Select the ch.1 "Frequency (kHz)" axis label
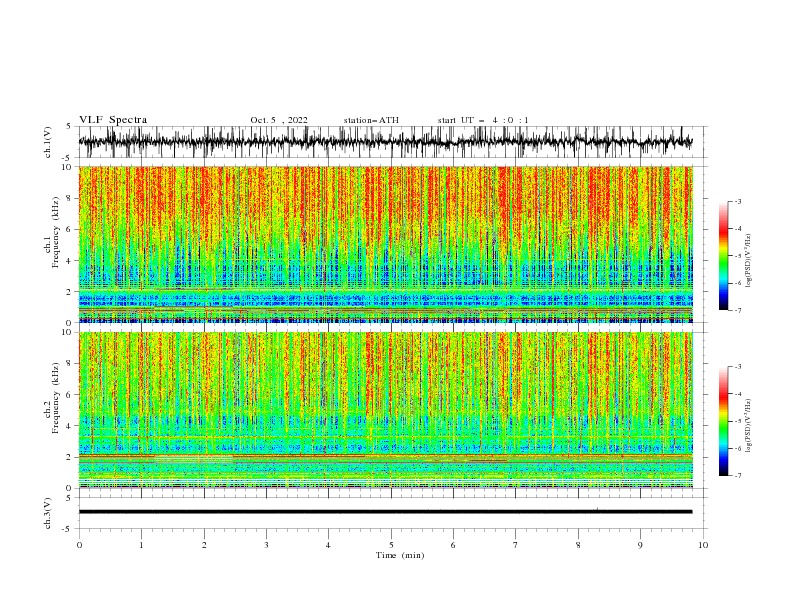This screenshot has width=792, height=612. click(55, 232)
